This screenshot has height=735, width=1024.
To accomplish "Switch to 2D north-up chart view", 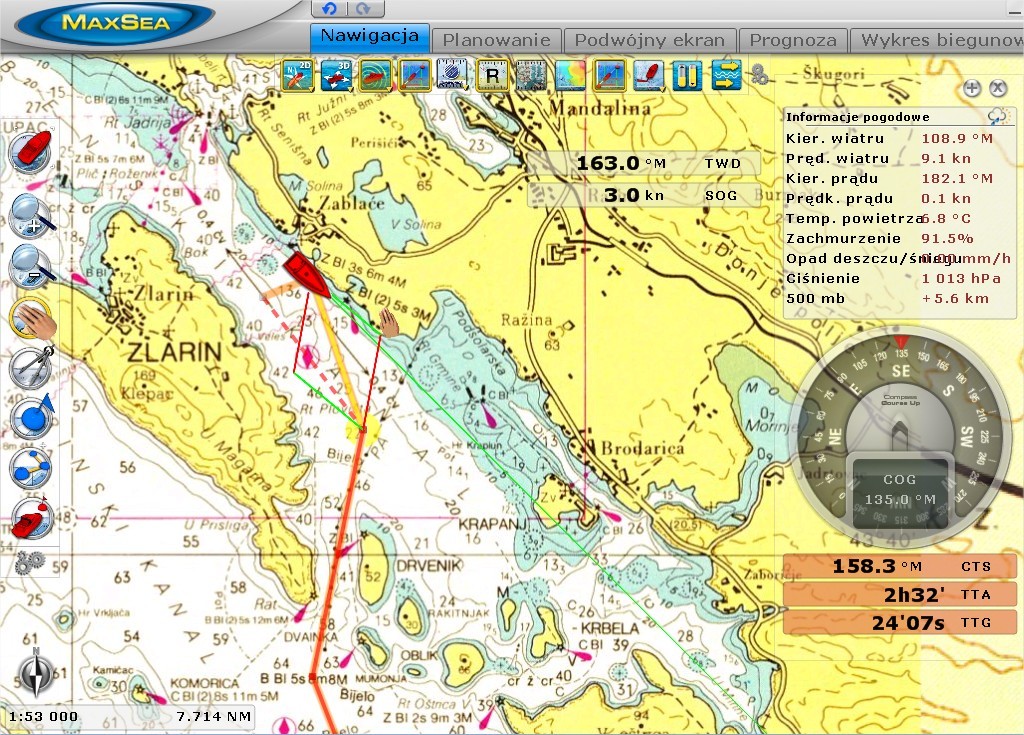I will click(x=297, y=76).
